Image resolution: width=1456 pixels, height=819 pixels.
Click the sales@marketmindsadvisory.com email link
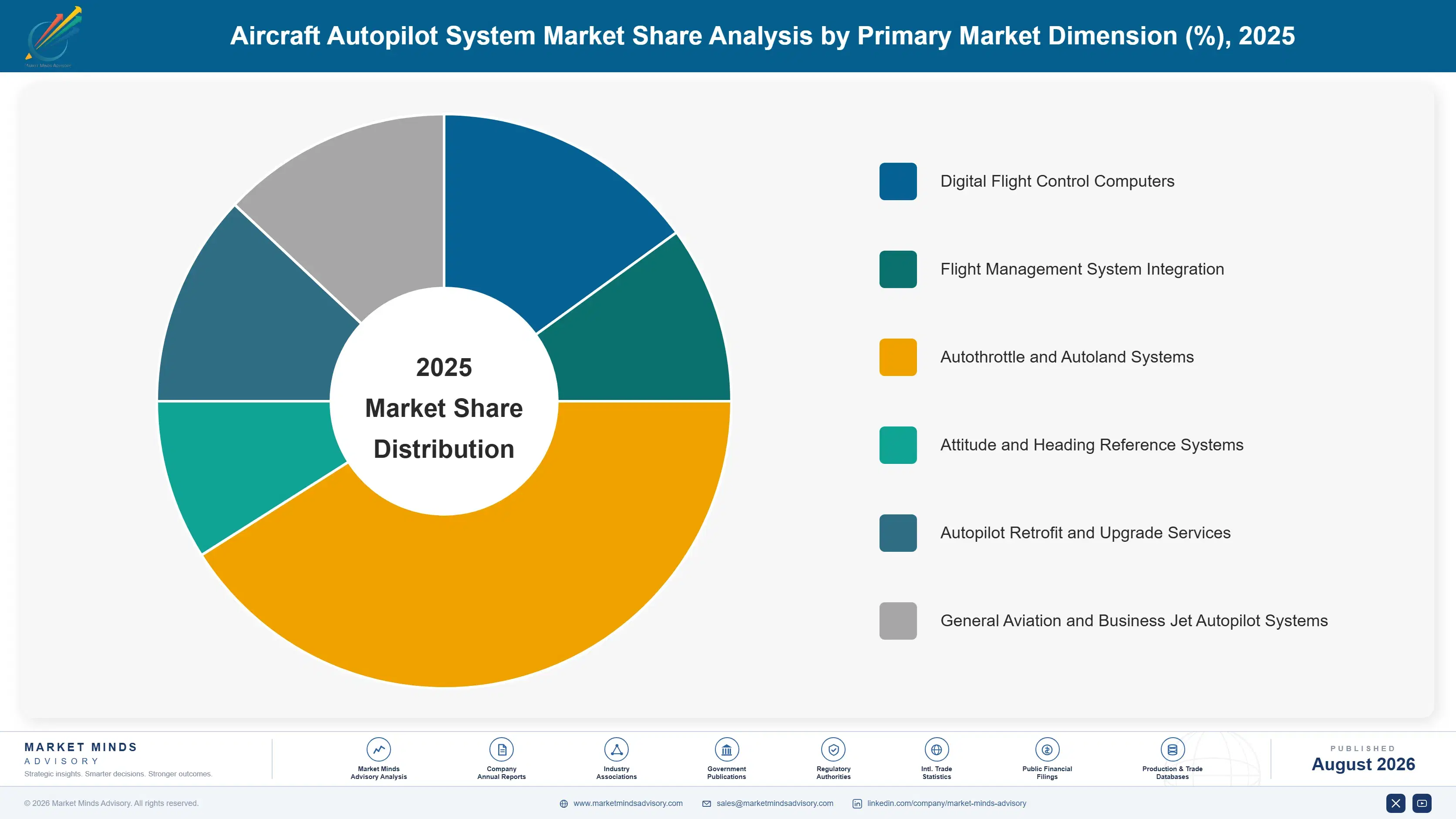tap(775, 803)
